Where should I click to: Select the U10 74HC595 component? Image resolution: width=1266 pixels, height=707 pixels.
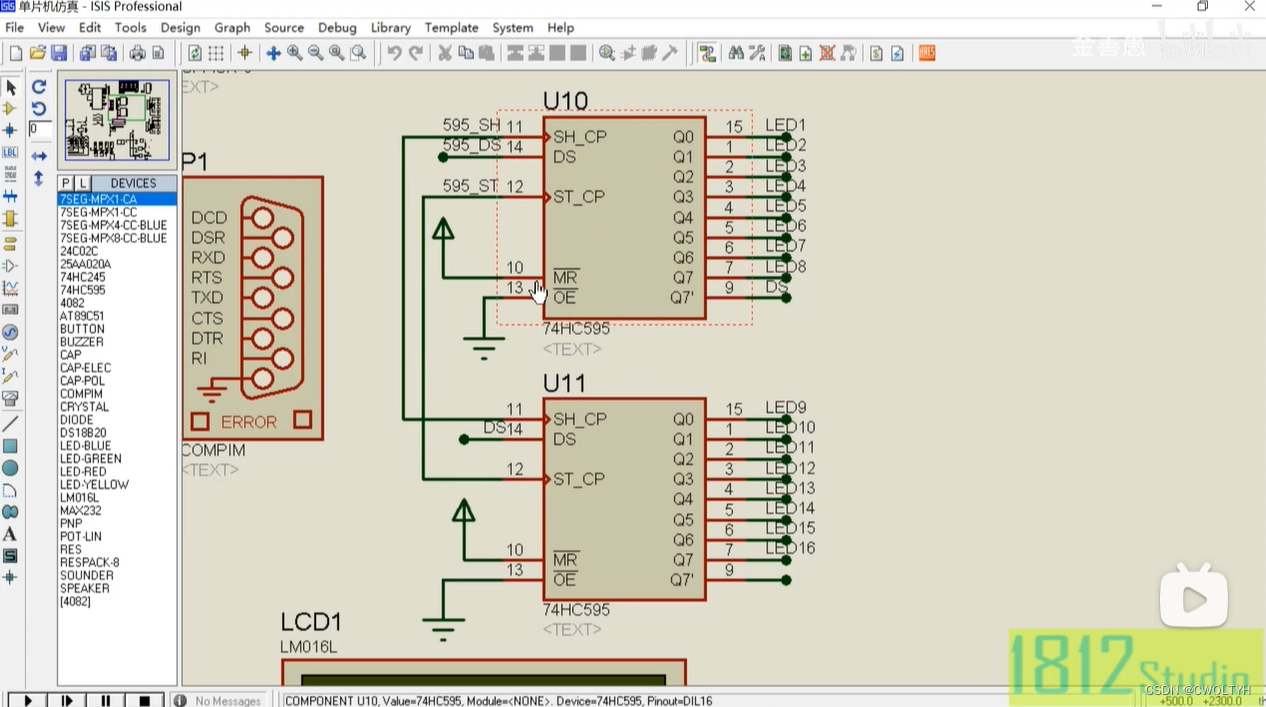click(624, 218)
